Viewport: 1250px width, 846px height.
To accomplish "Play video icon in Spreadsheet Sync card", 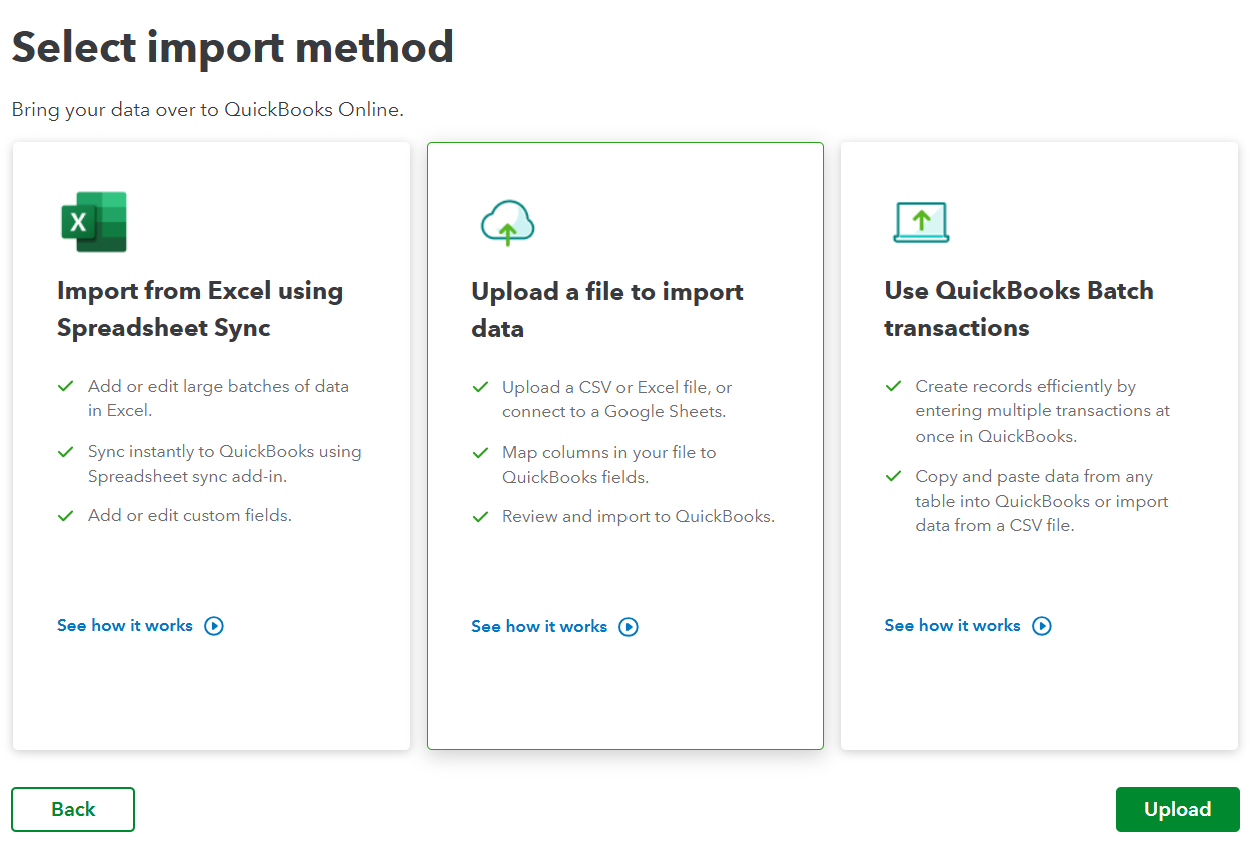I will pyautogui.click(x=214, y=626).
